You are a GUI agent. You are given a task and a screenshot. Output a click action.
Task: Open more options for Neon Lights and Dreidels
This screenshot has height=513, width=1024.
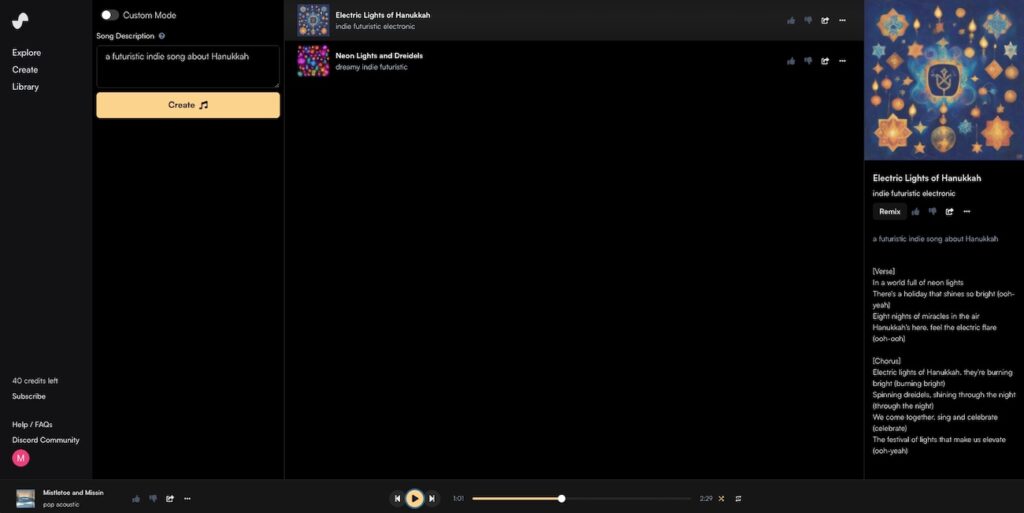pos(842,61)
